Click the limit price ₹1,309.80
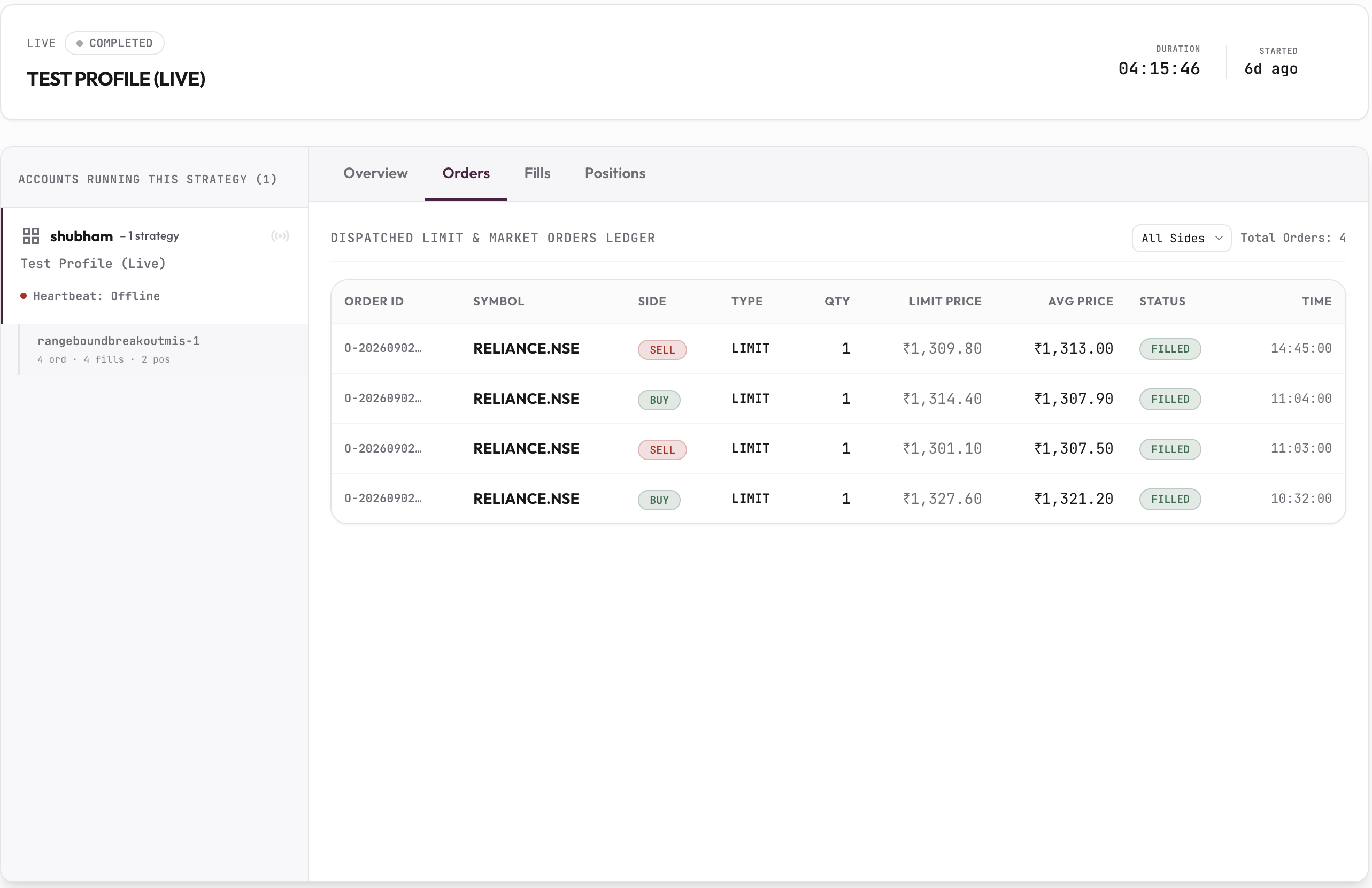The height and width of the screenshot is (888, 1372). (942, 348)
